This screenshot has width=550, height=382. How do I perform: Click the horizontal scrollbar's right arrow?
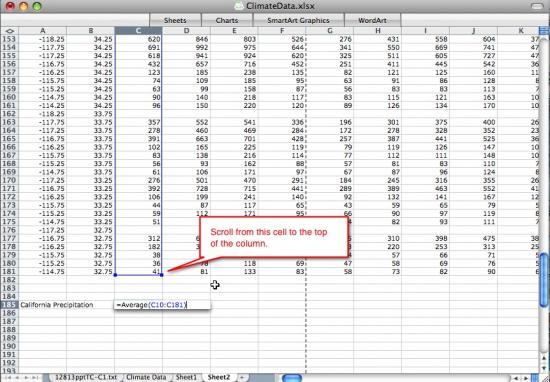coord(526,378)
